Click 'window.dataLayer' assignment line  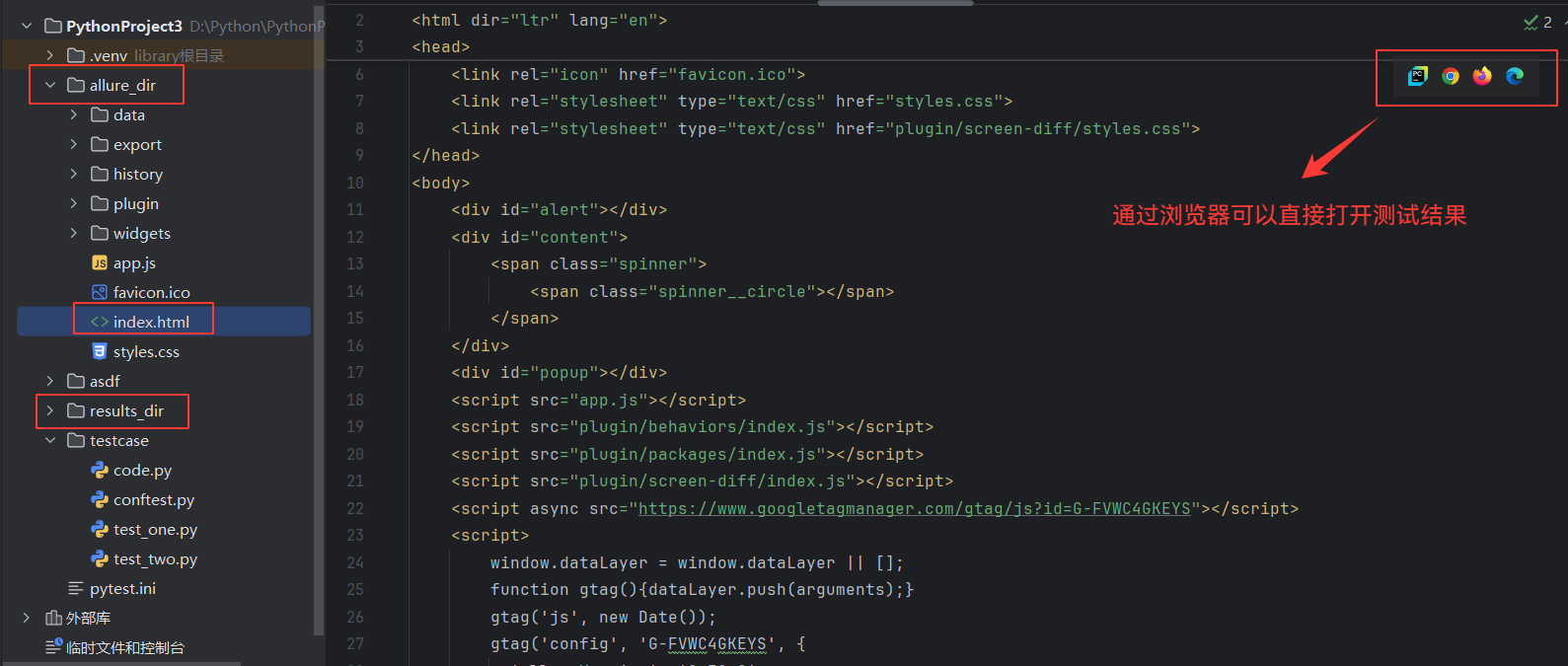point(697,562)
